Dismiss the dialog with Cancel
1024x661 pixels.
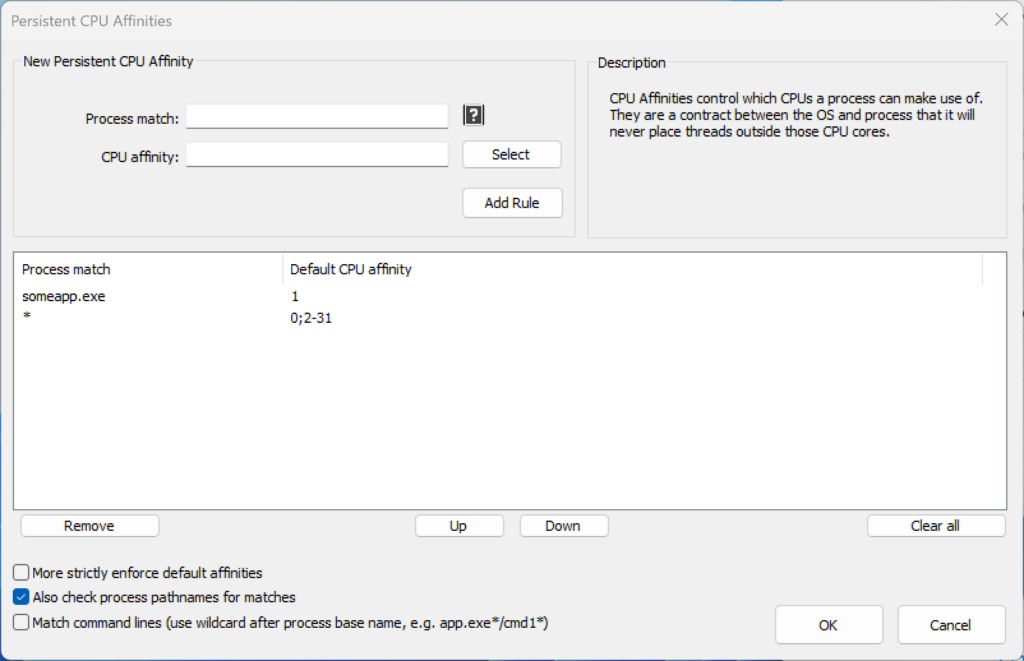coord(950,624)
